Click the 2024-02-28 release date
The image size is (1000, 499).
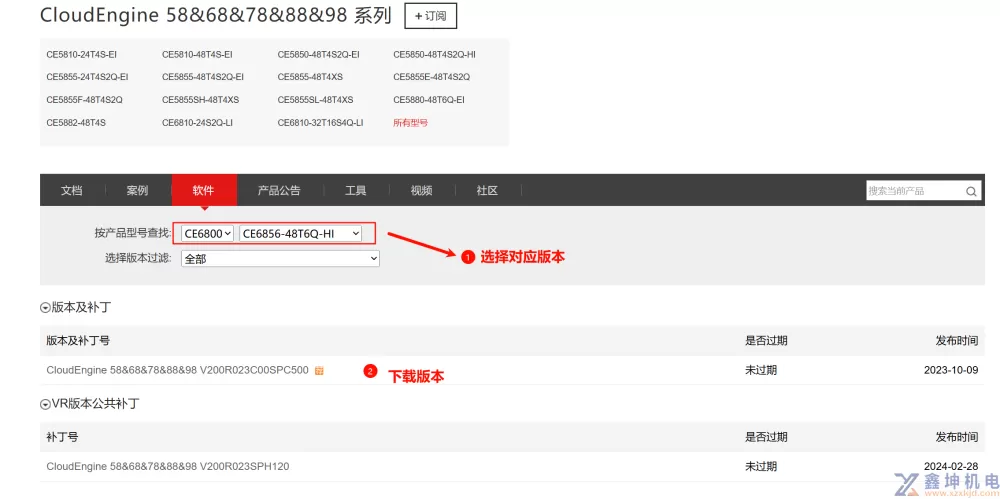point(951,466)
